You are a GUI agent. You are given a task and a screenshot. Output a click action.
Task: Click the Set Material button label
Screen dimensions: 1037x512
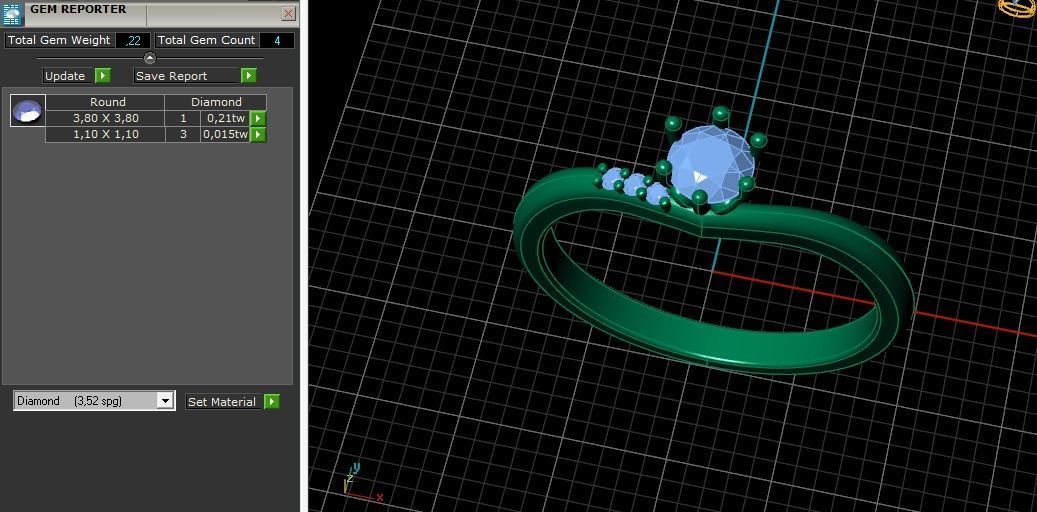pyautogui.click(x=224, y=402)
